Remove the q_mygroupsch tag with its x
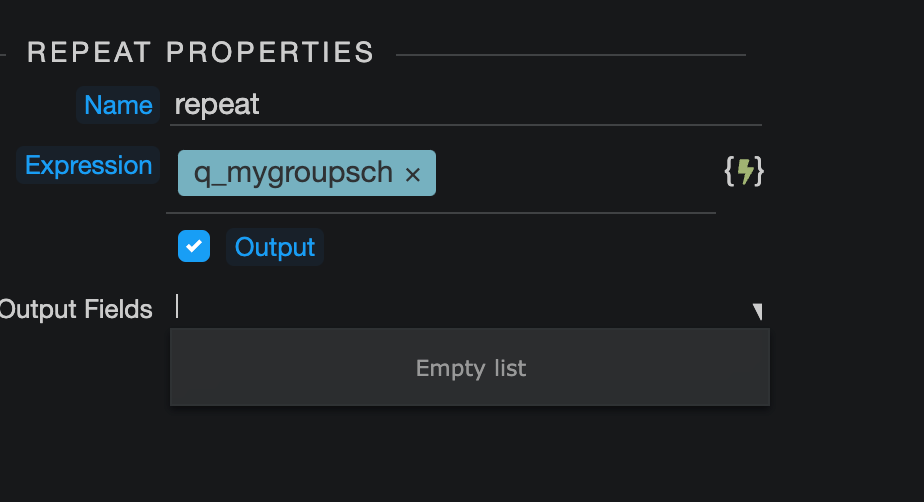 (x=412, y=174)
